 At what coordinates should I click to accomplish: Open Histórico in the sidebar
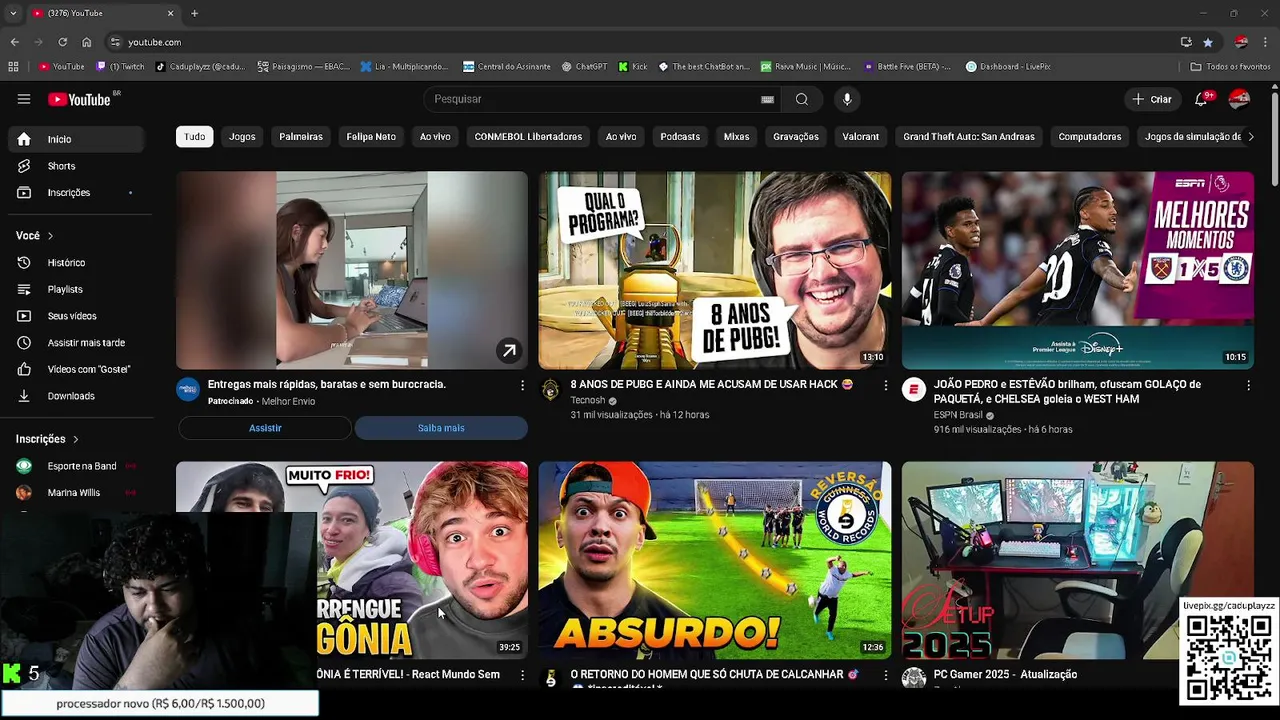click(76, 262)
